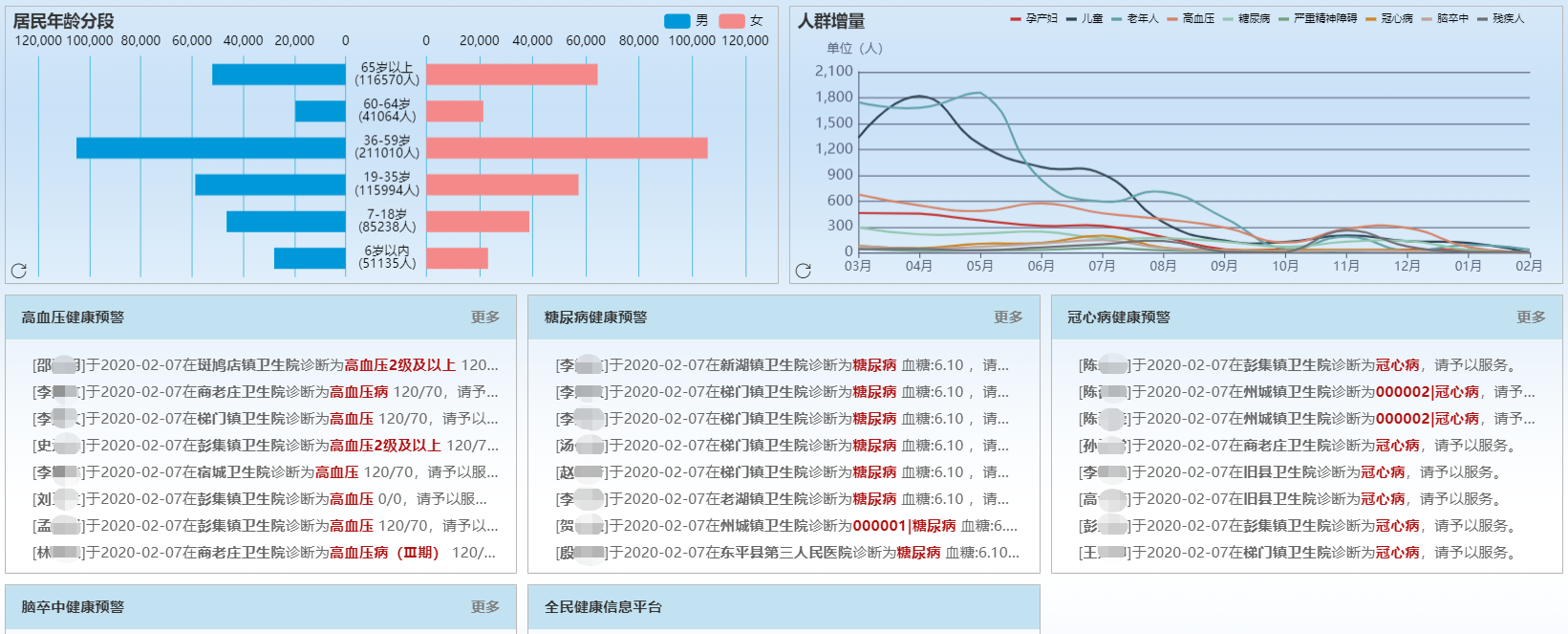Click refresh icon in 人群增量 chart
This screenshot has width=1568, height=634.
[803, 271]
